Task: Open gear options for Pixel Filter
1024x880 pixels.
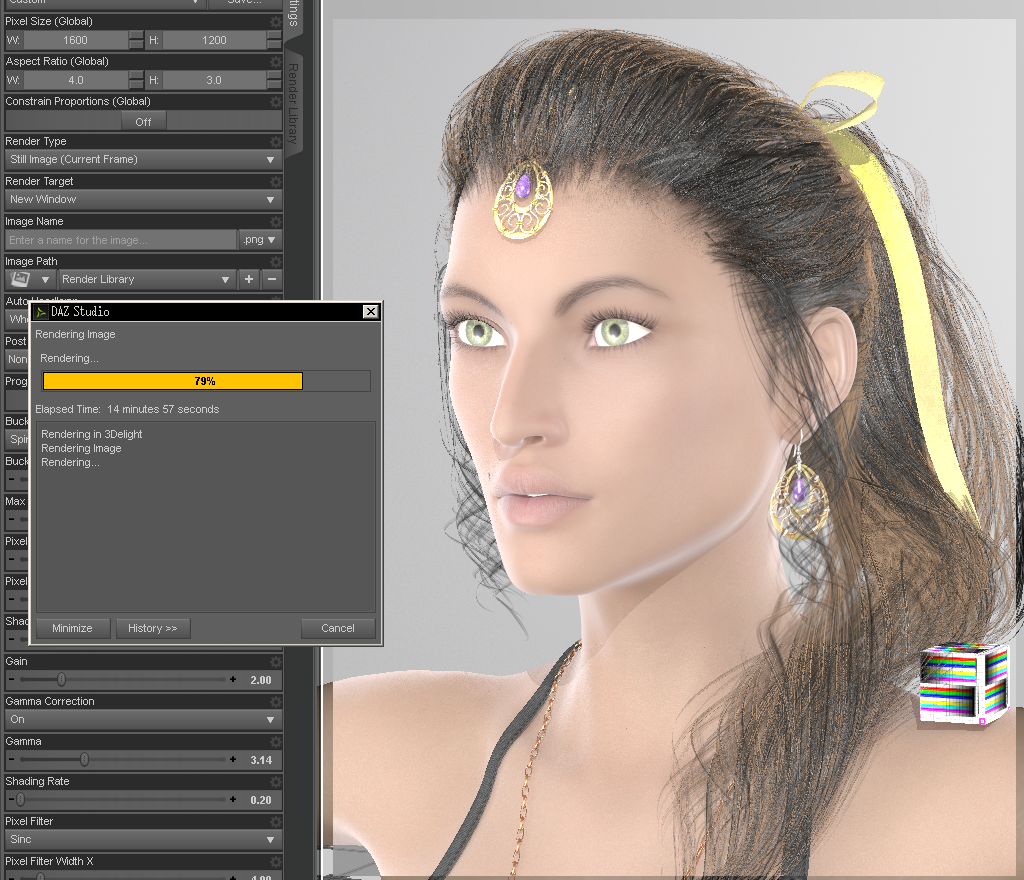Action: point(276,821)
